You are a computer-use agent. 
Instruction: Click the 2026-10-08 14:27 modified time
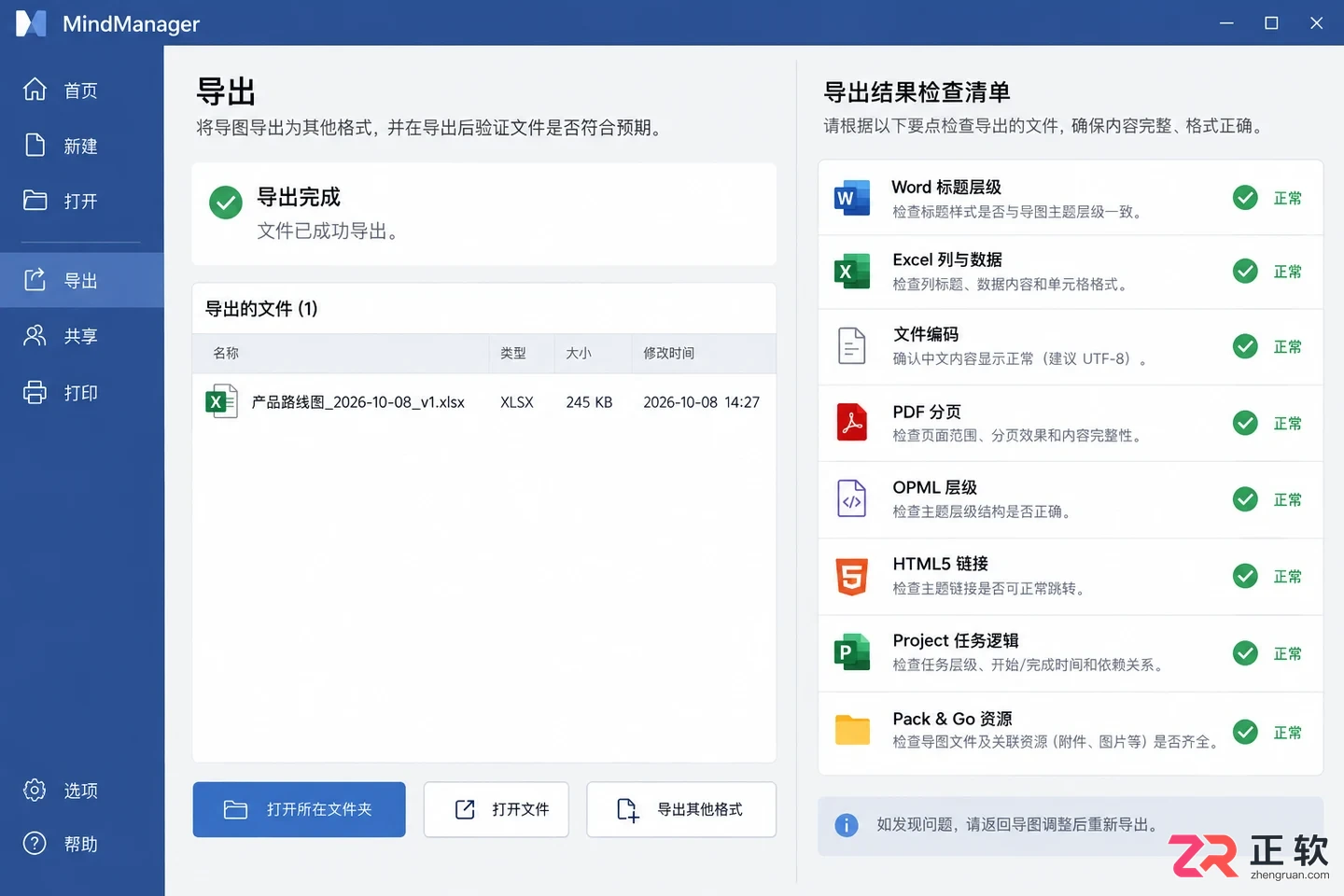[701, 402]
